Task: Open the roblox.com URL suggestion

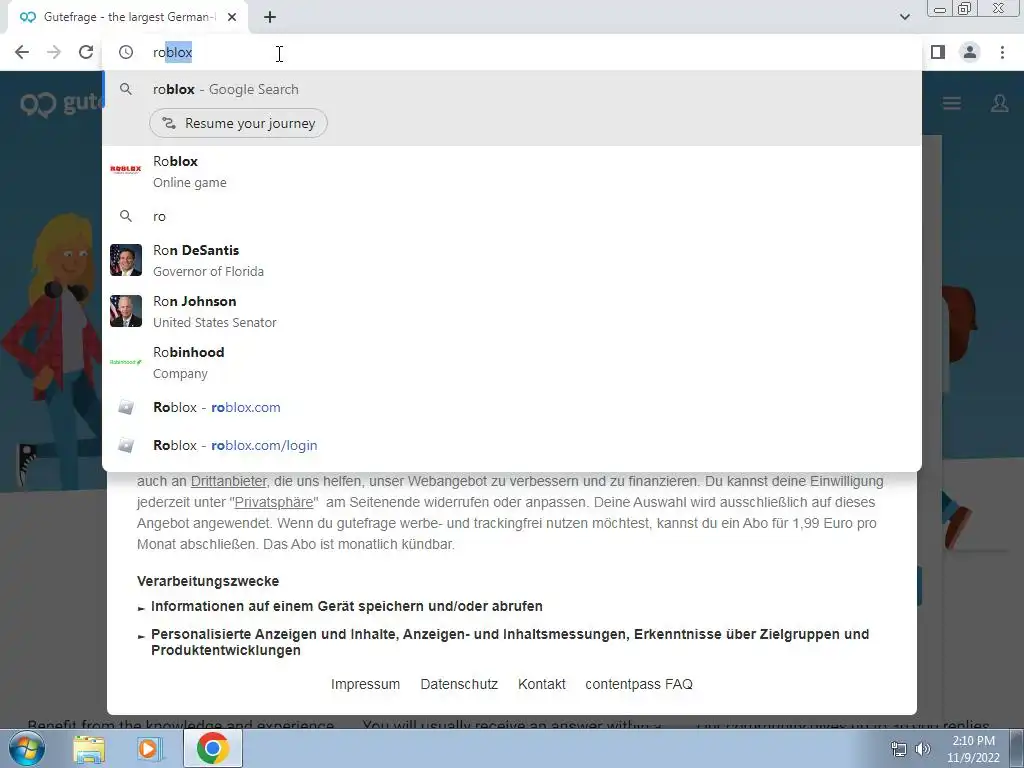Action: click(x=511, y=408)
